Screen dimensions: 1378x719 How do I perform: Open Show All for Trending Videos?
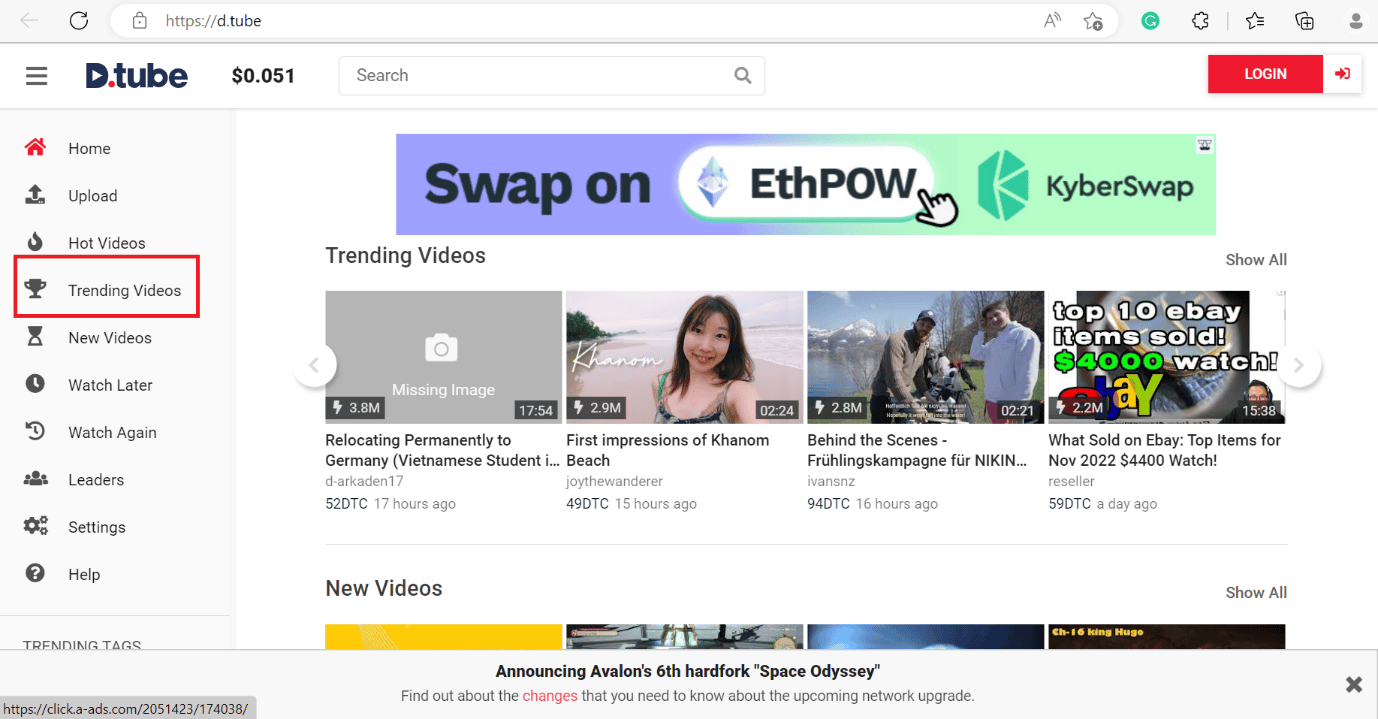[1256, 259]
